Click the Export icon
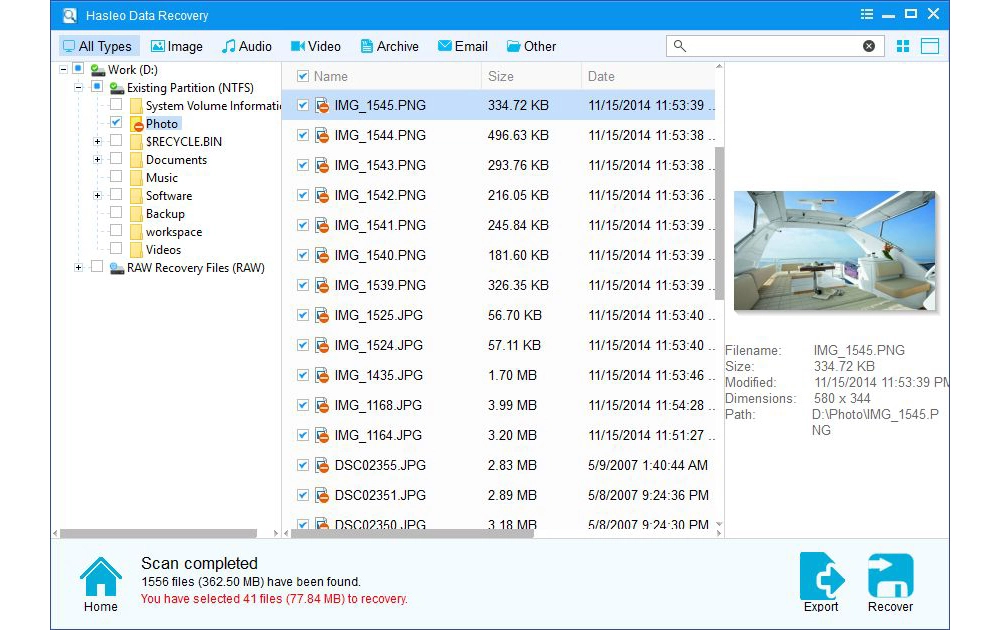 click(821, 577)
